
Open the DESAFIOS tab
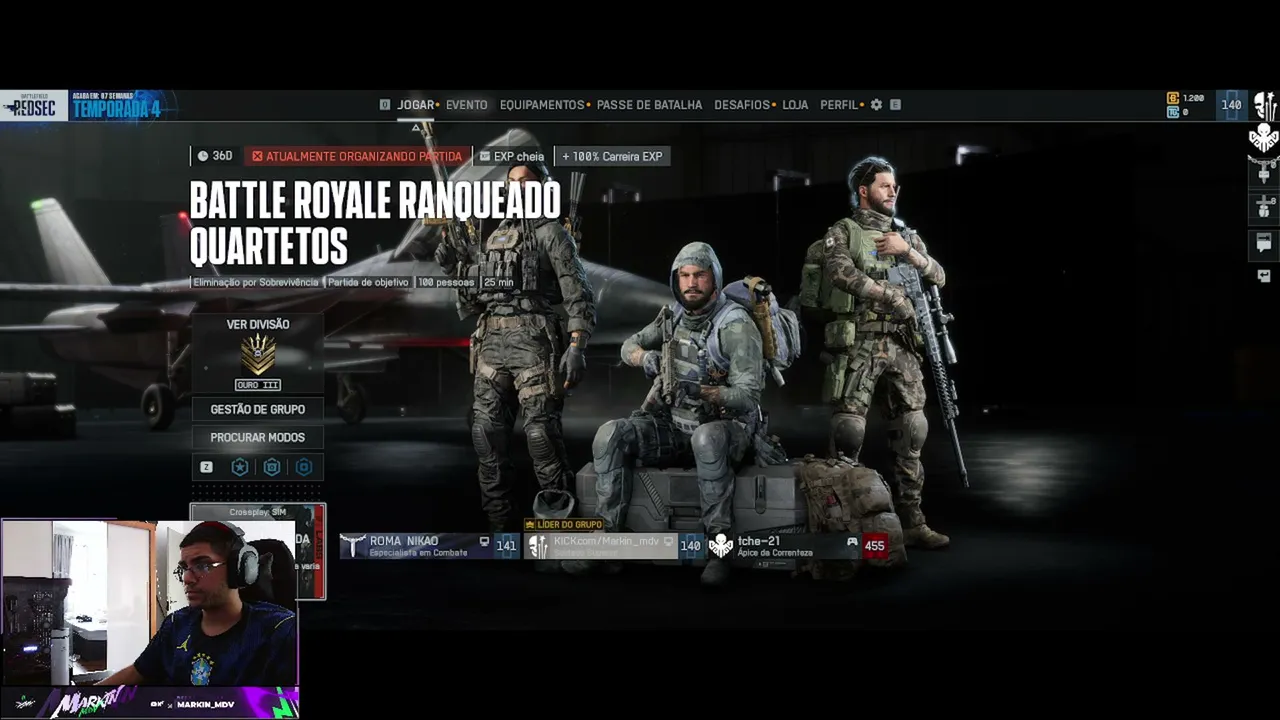[x=742, y=105]
